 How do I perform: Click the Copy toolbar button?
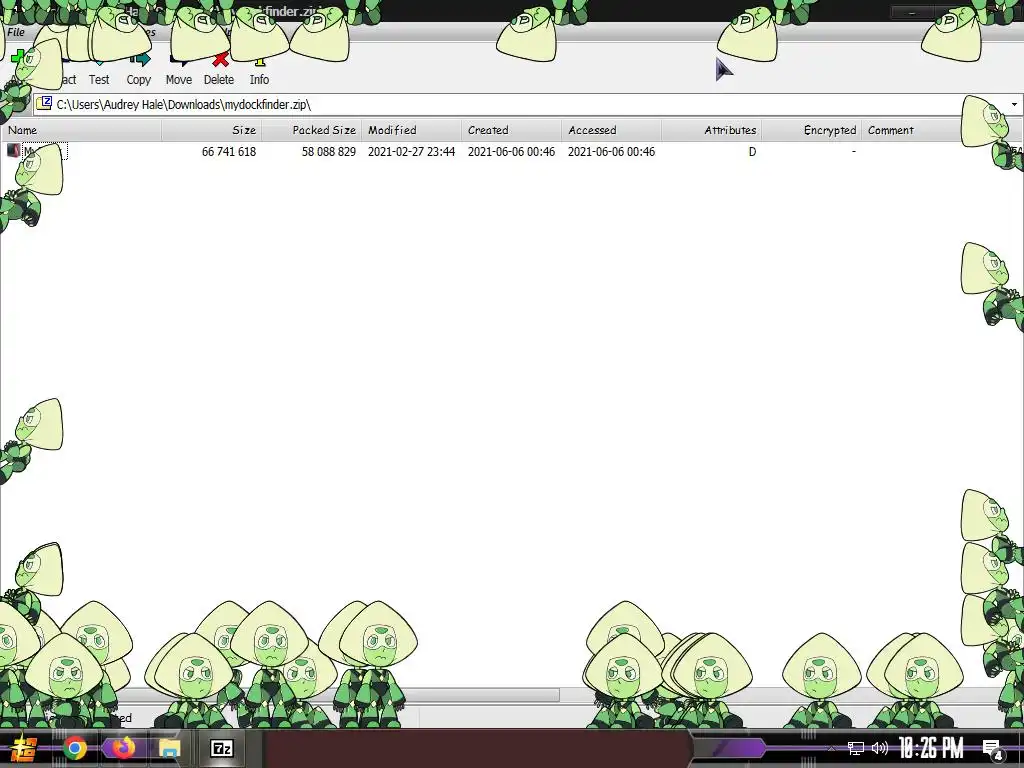click(x=138, y=71)
